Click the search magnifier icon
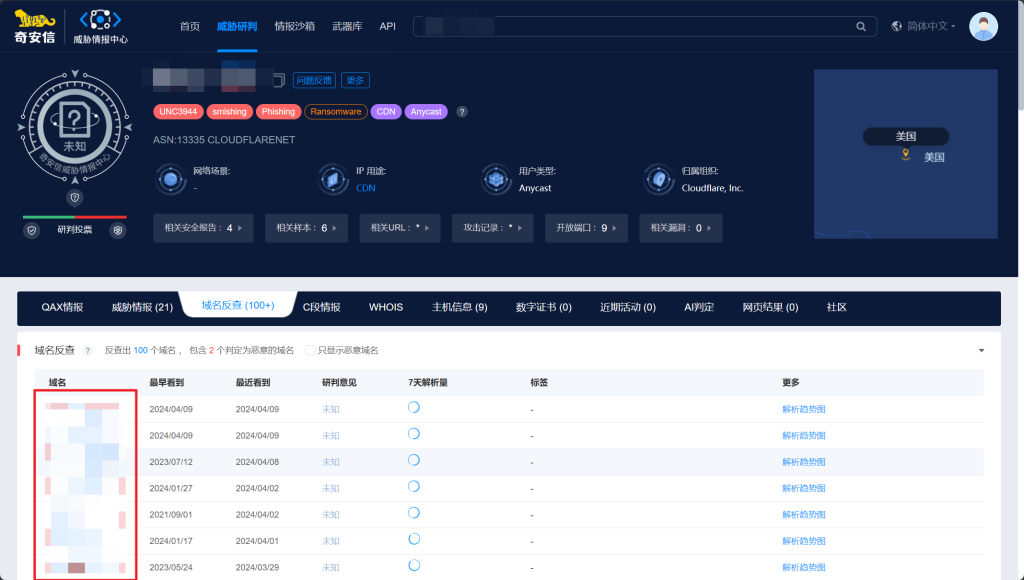This screenshot has height=580, width=1024. point(861,27)
